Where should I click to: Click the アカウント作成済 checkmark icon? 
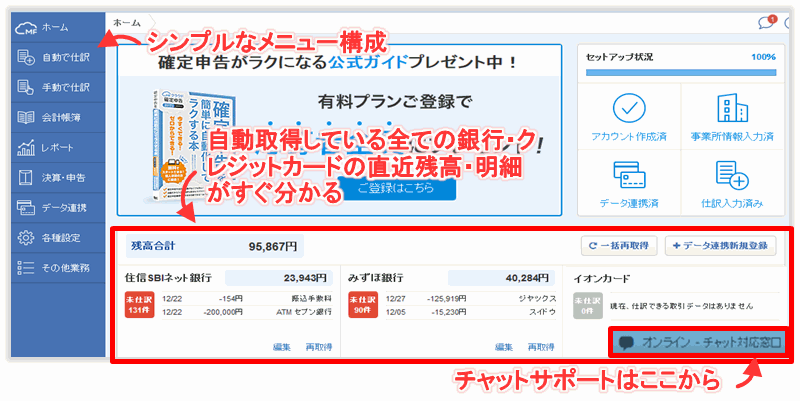pyautogui.click(x=629, y=108)
